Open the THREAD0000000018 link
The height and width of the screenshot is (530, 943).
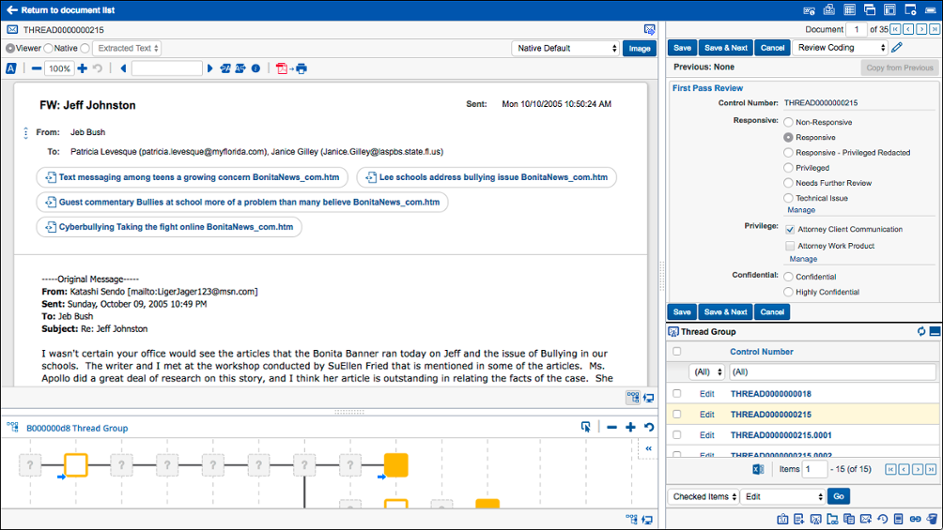770,394
